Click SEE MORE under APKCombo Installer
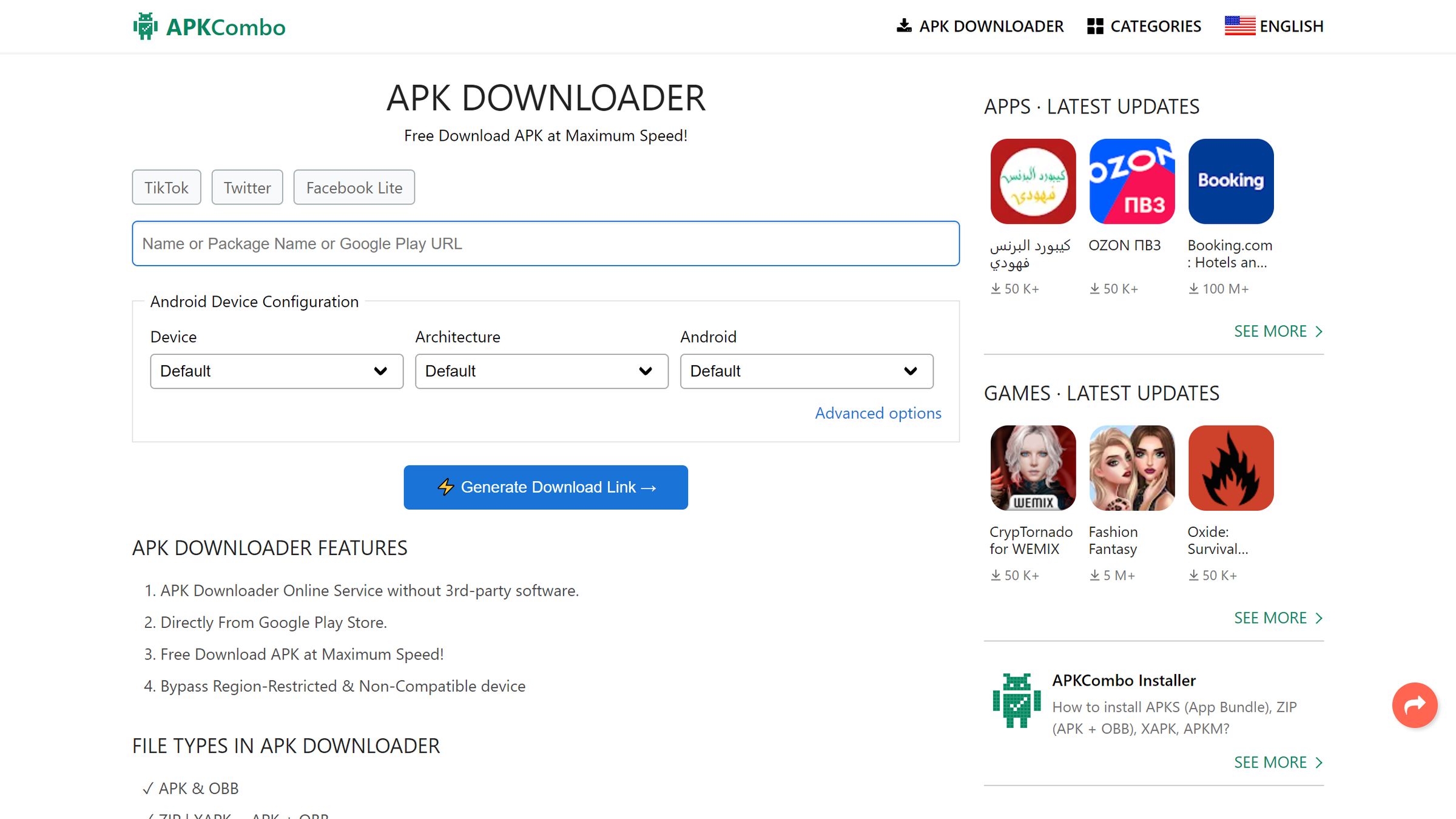The image size is (1456, 819). tap(1278, 762)
